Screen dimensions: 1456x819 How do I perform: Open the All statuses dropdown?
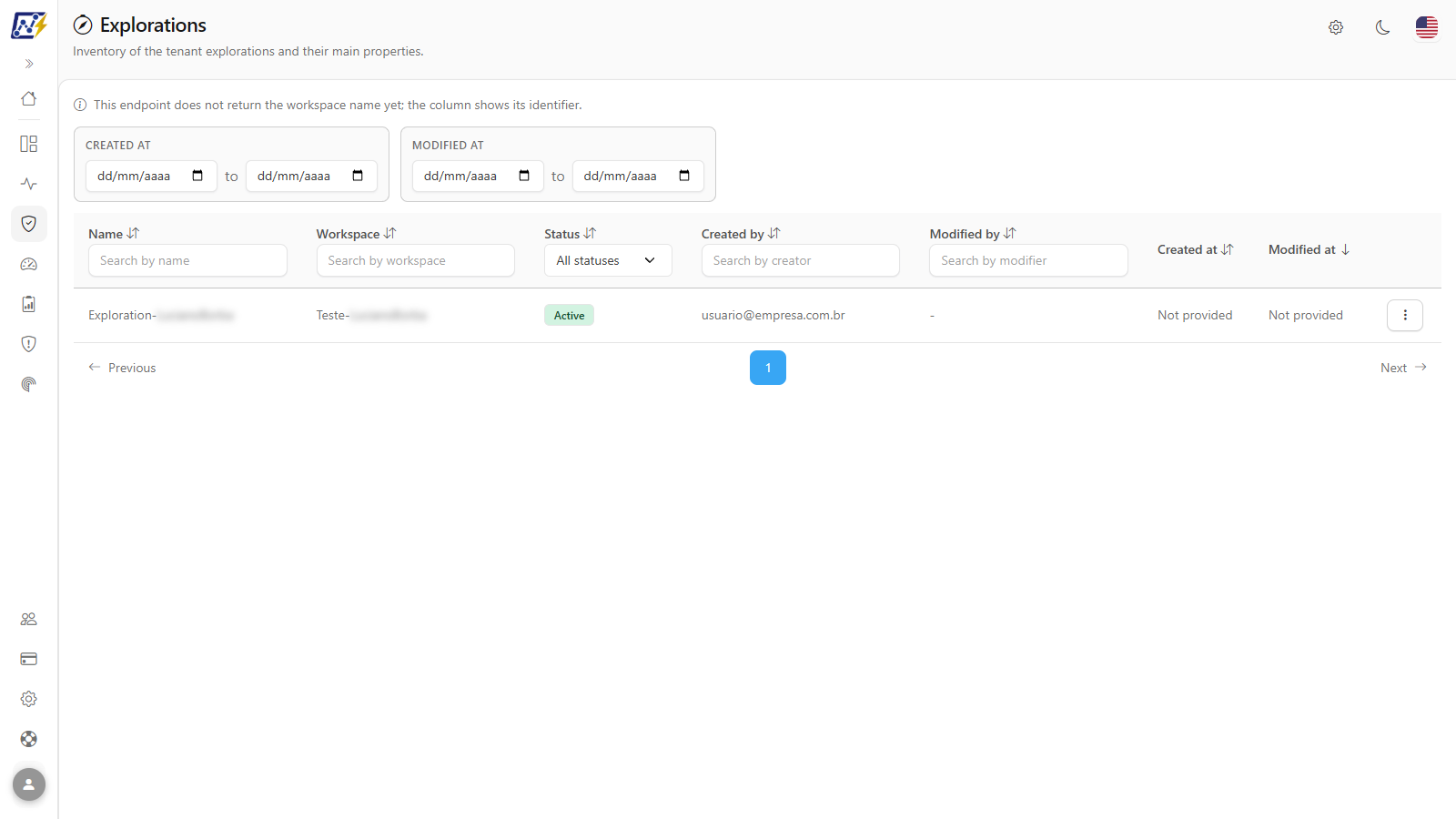tap(608, 260)
